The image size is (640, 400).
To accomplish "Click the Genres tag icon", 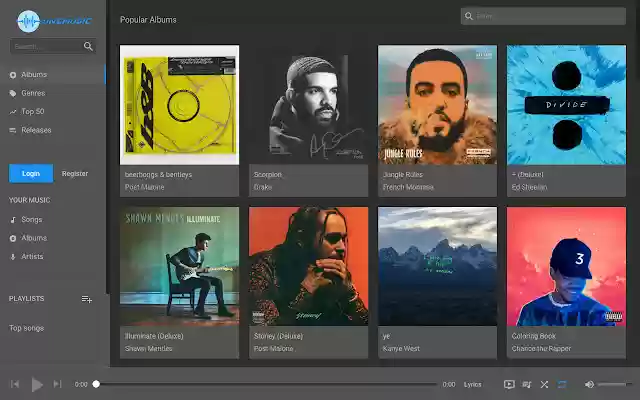I will pyautogui.click(x=13, y=93).
